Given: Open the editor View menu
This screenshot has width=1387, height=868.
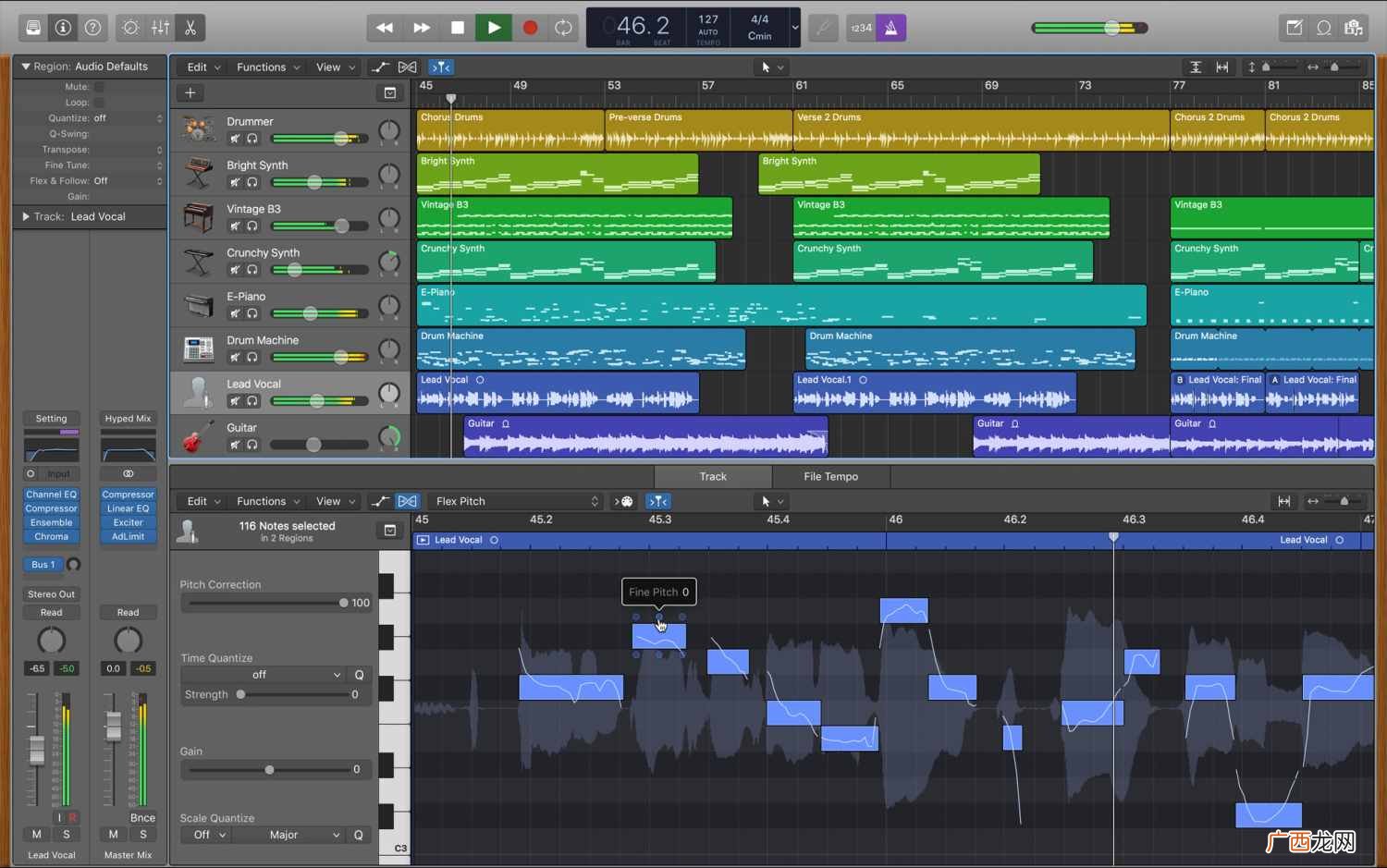Looking at the screenshot, I should click(x=336, y=501).
